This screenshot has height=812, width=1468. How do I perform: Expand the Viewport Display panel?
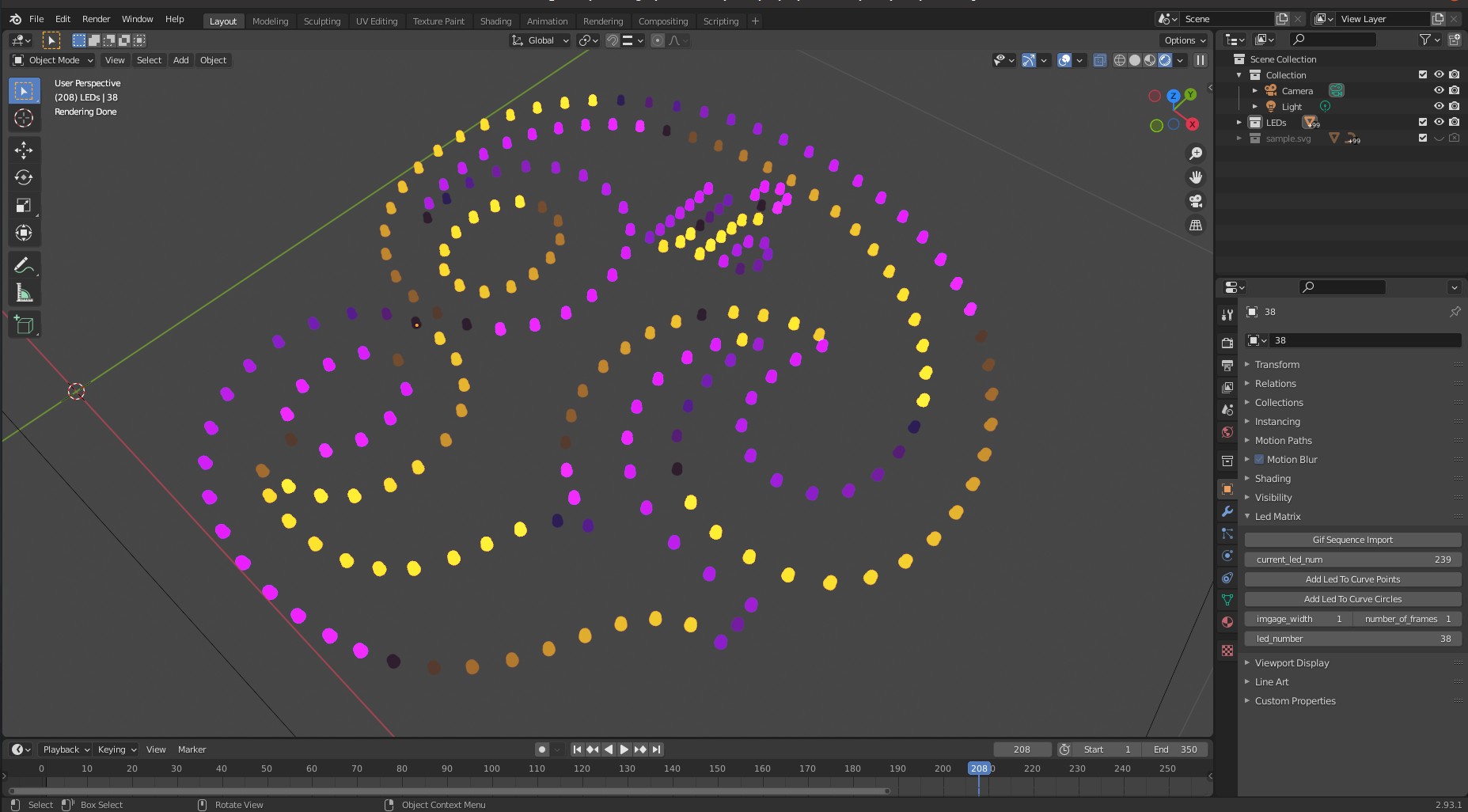click(x=1292, y=663)
